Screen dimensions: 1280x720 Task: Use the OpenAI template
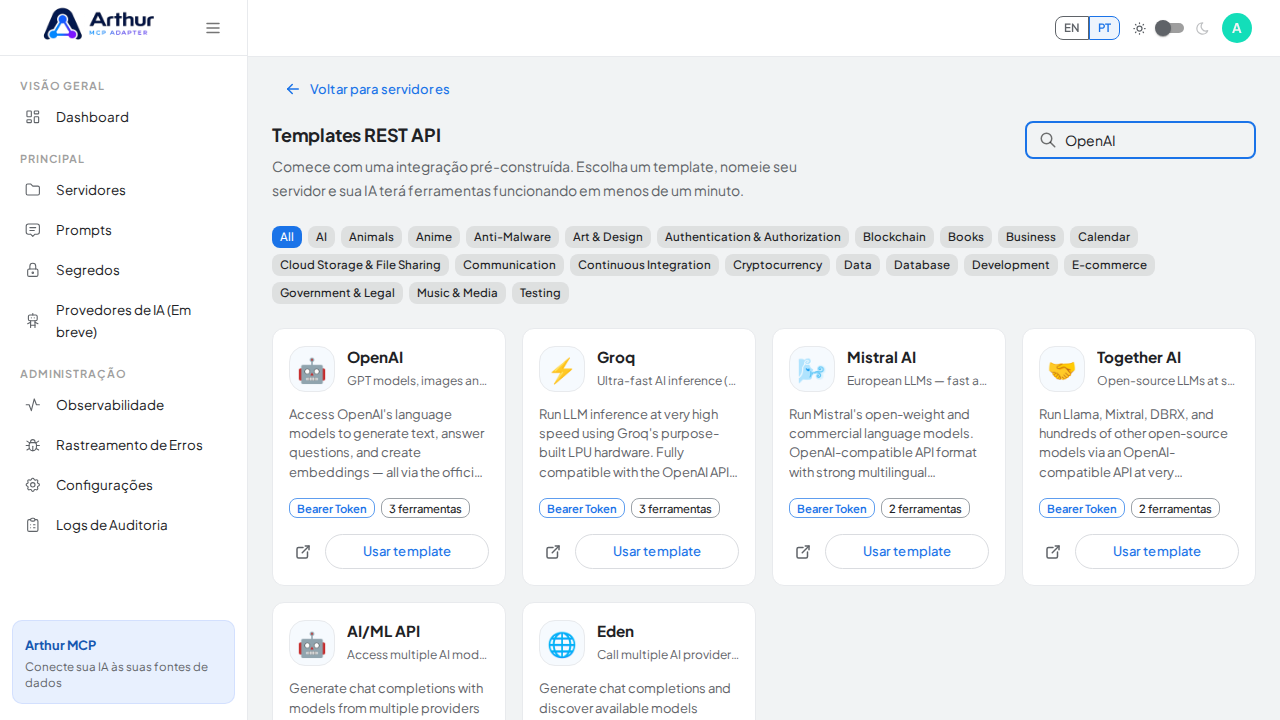click(407, 552)
